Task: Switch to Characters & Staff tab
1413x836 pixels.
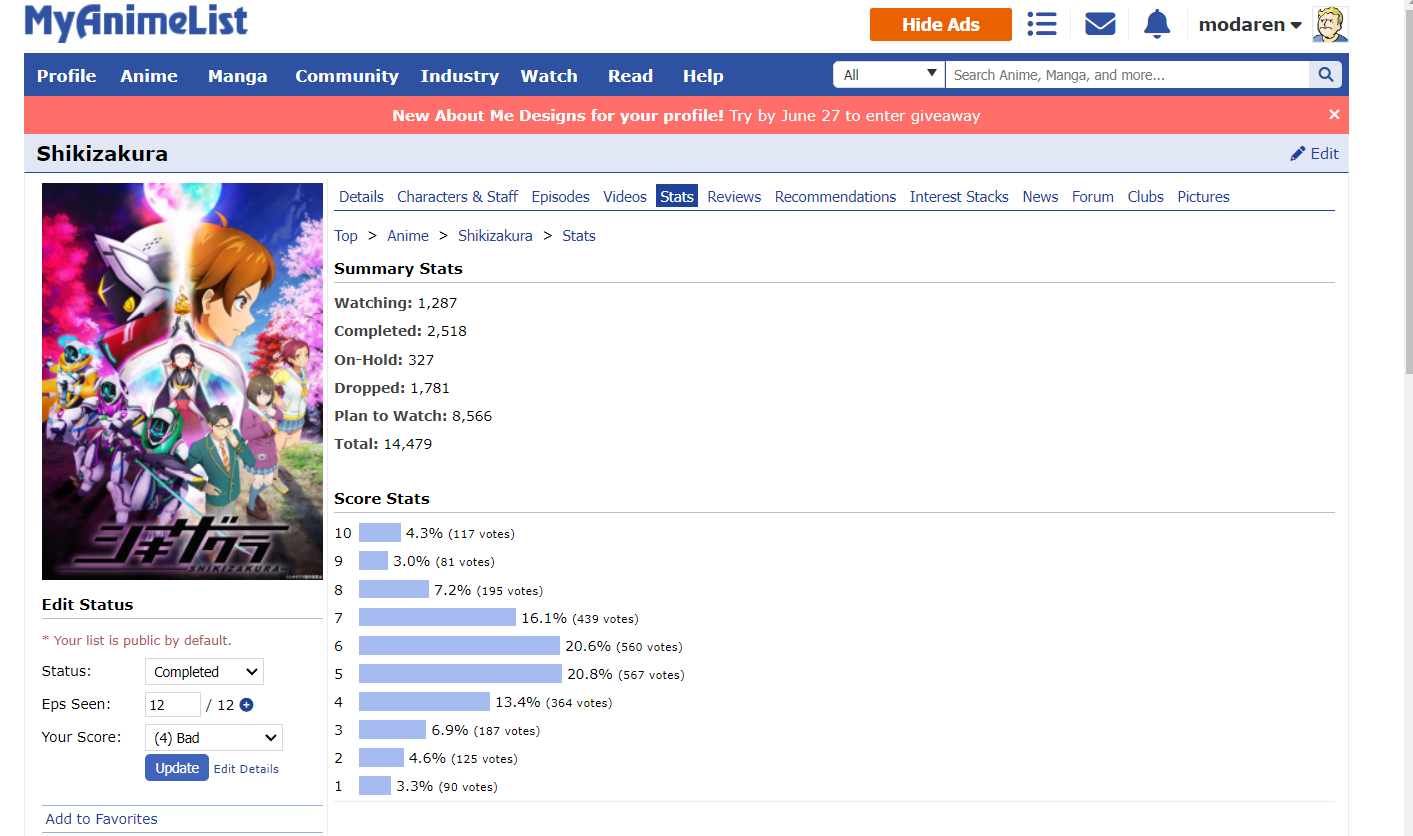Action: (457, 197)
